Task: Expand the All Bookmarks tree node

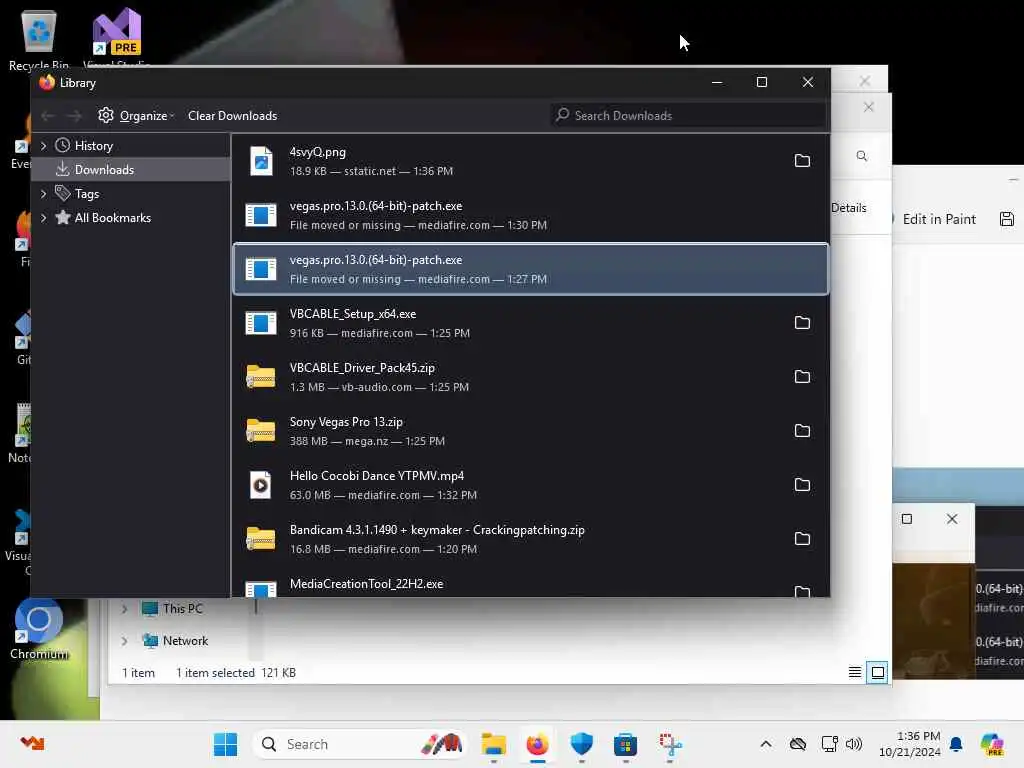Action: (x=44, y=218)
